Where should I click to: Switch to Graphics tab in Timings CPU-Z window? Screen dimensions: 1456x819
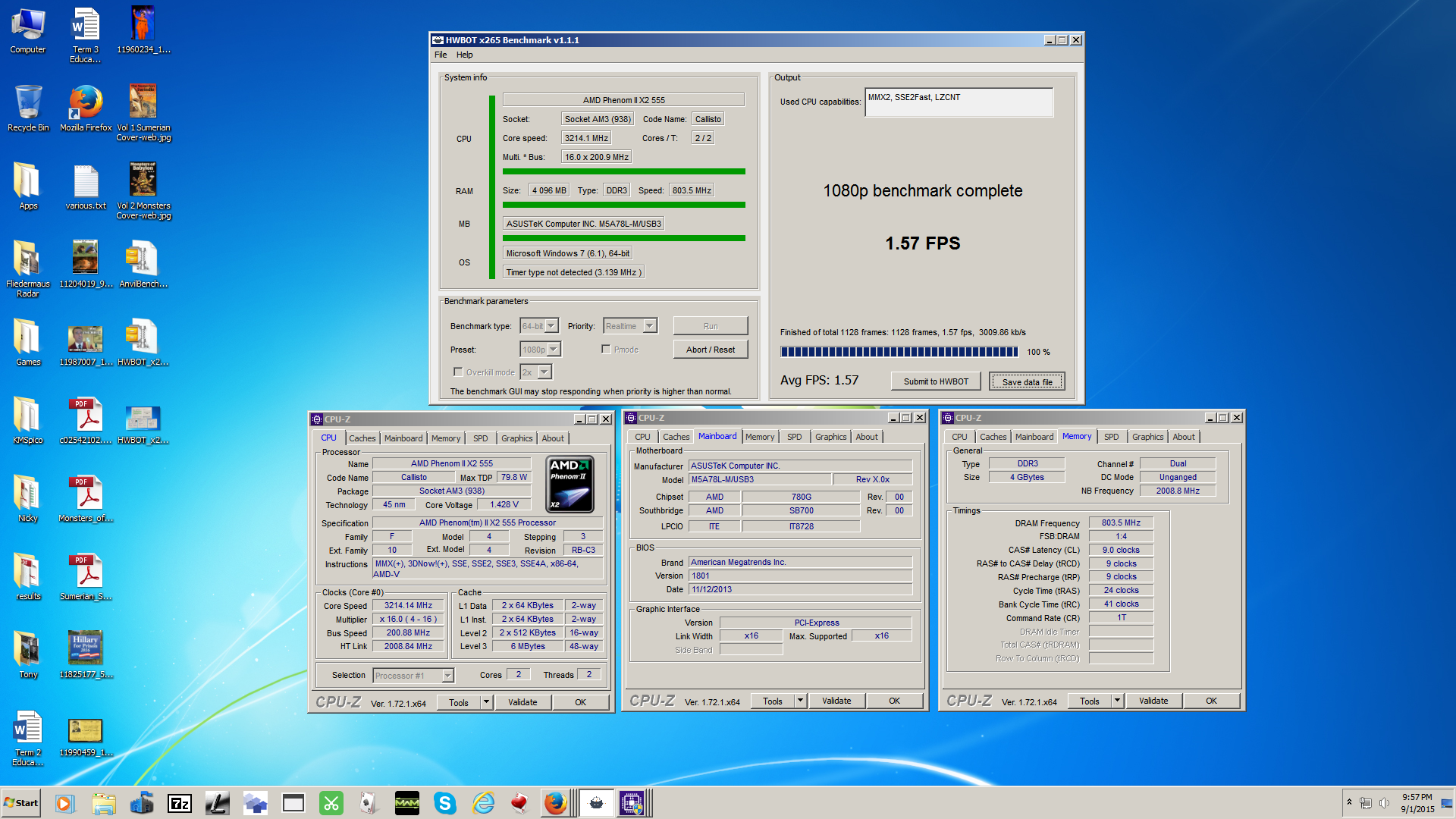(x=1147, y=437)
